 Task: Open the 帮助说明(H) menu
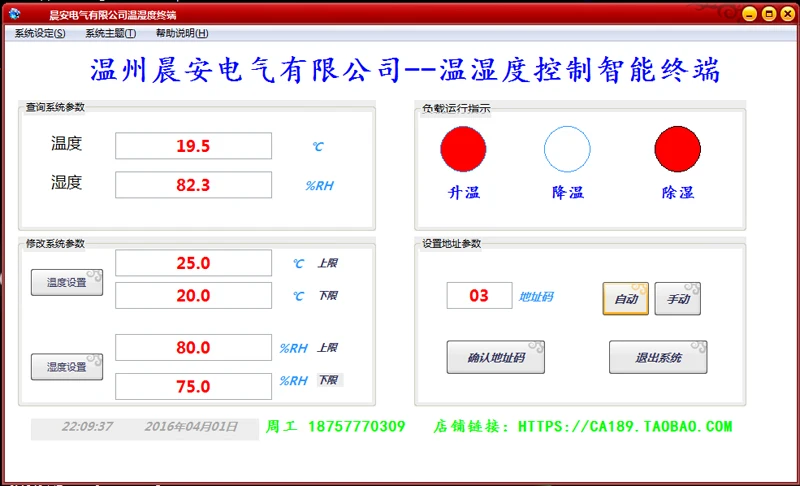(182, 33)
